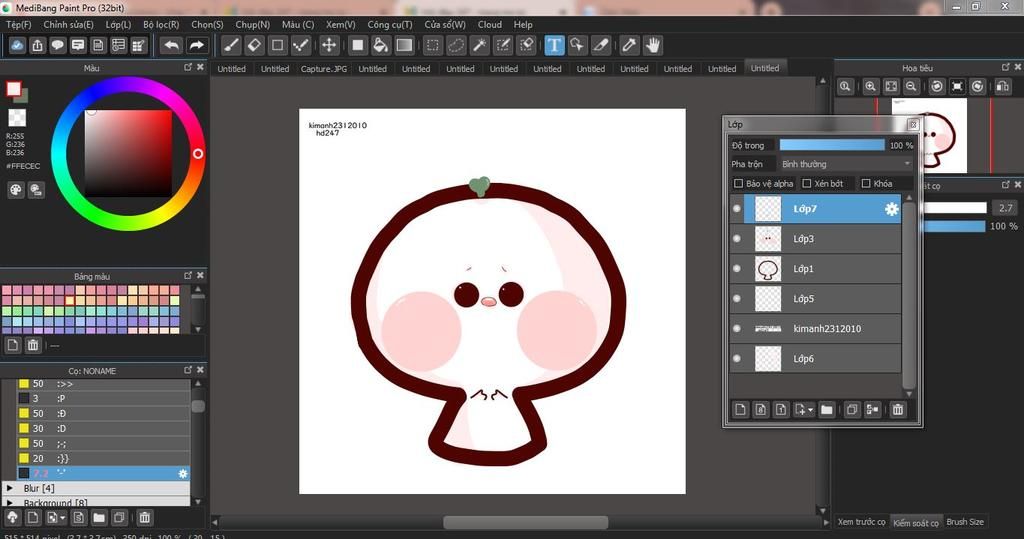
Task: Open add-layer dropdown arrow in Lớp panel
Action: 810,410
